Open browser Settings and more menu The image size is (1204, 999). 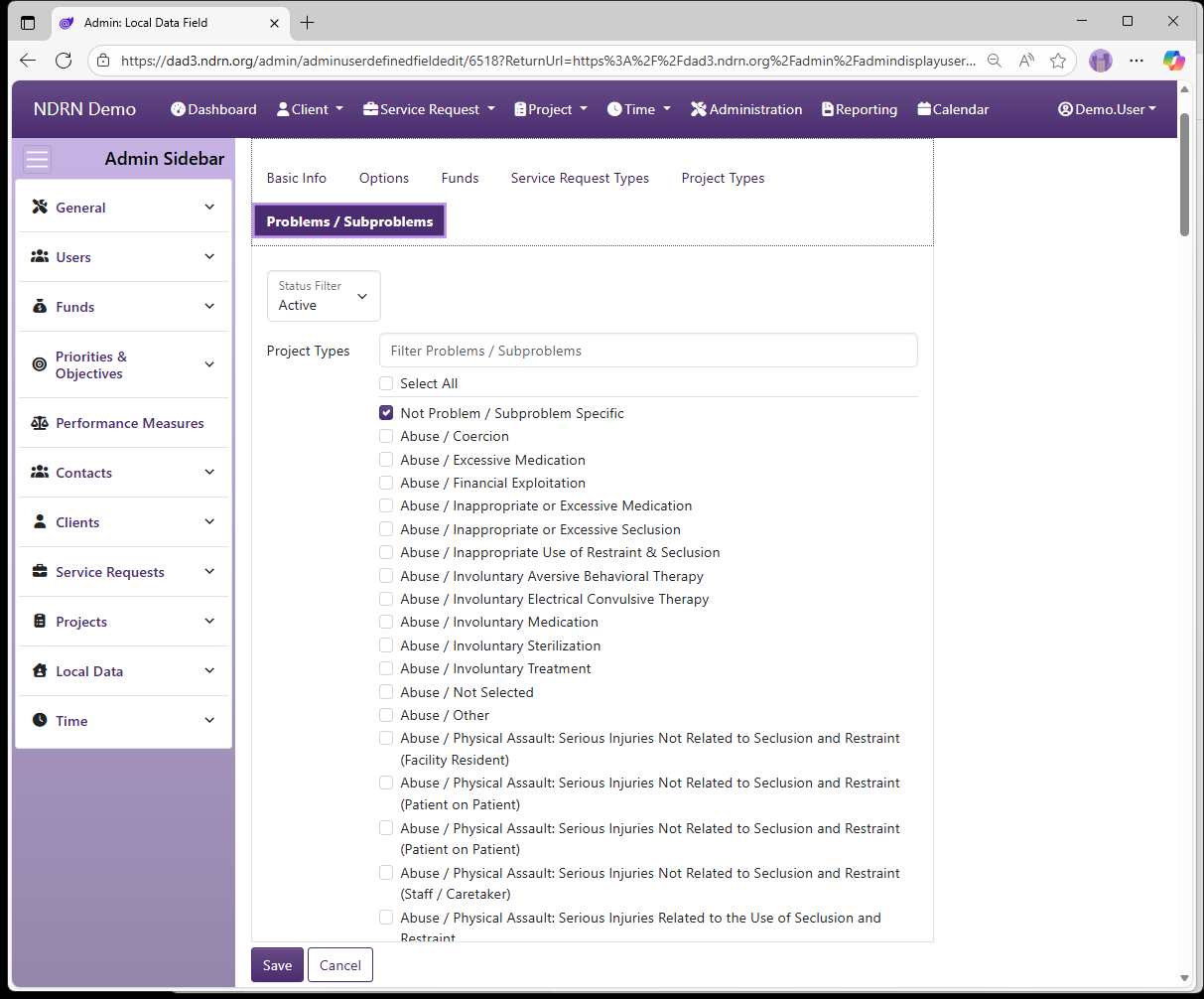click(x=1137, y=61)
